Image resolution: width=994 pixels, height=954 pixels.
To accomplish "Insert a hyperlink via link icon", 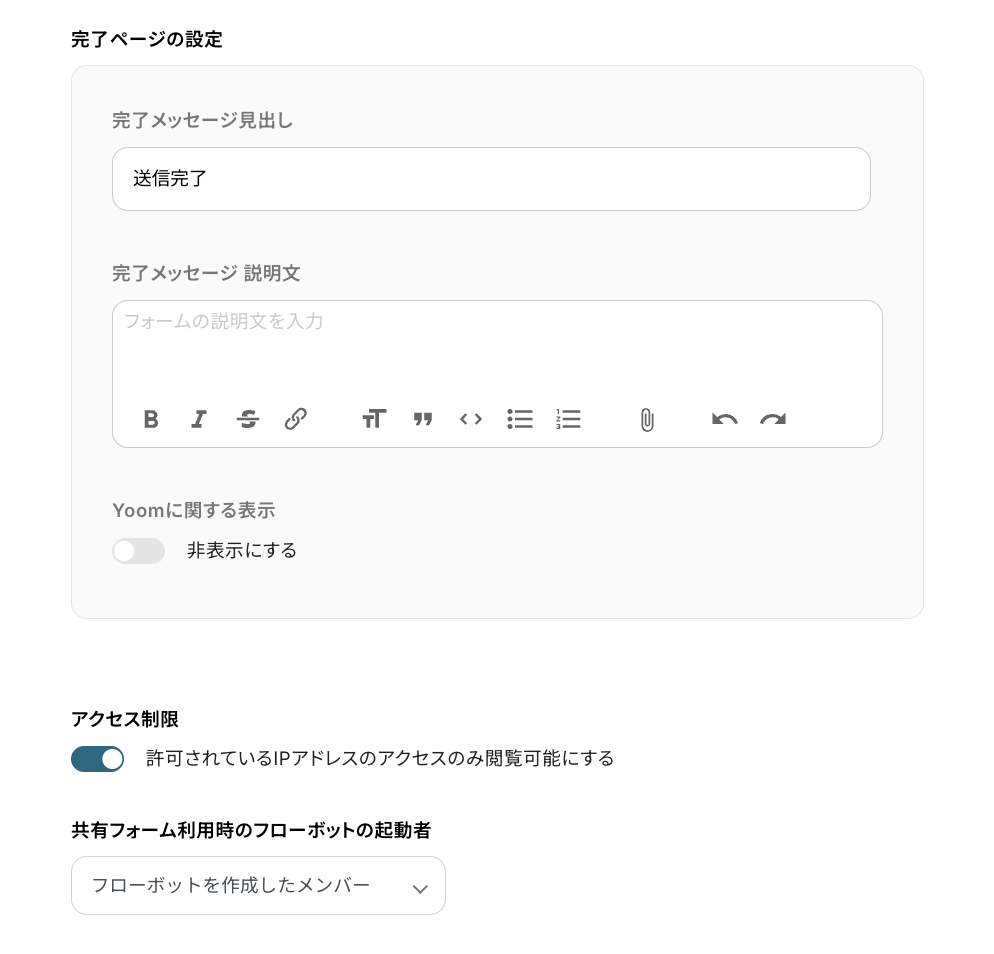I will pos(296,419).
